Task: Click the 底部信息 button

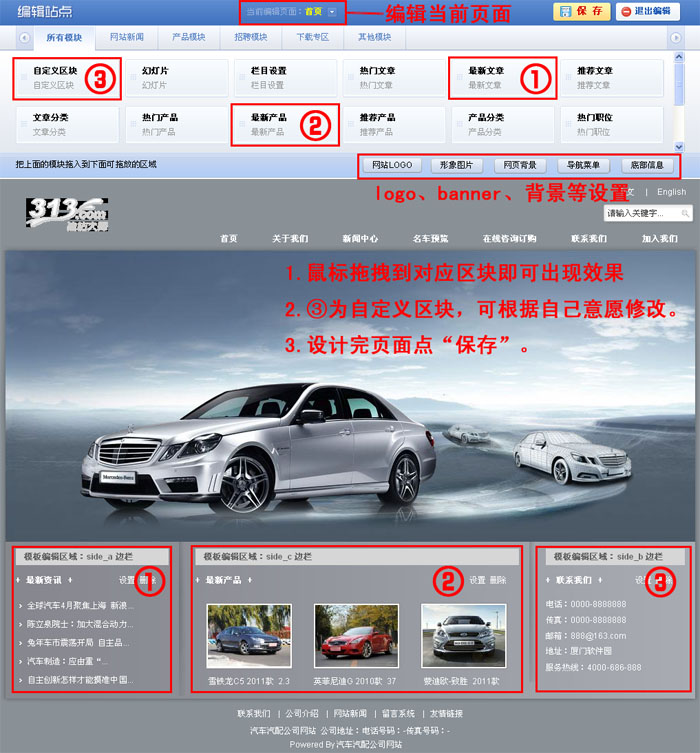Action: click(647, 165)
